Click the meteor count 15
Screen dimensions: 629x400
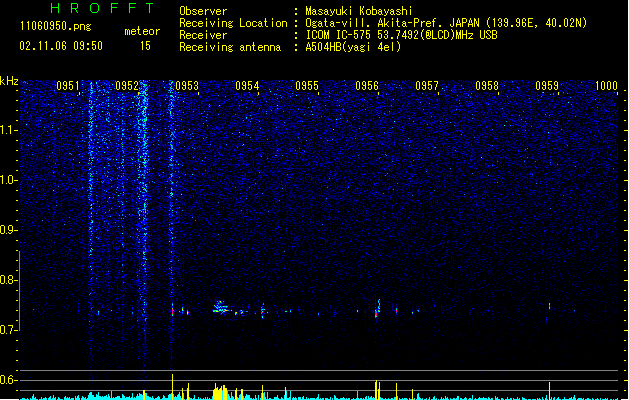pos(145,46)
